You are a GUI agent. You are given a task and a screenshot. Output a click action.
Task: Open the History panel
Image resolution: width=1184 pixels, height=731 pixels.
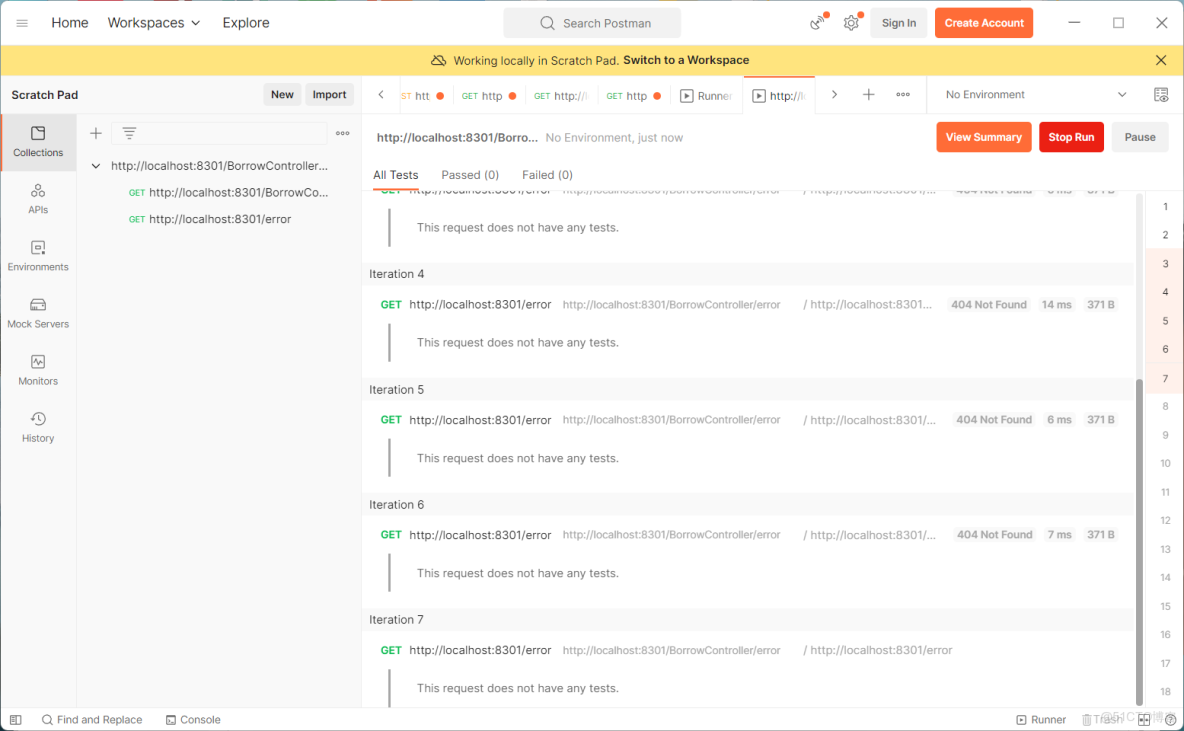[38, 427]
